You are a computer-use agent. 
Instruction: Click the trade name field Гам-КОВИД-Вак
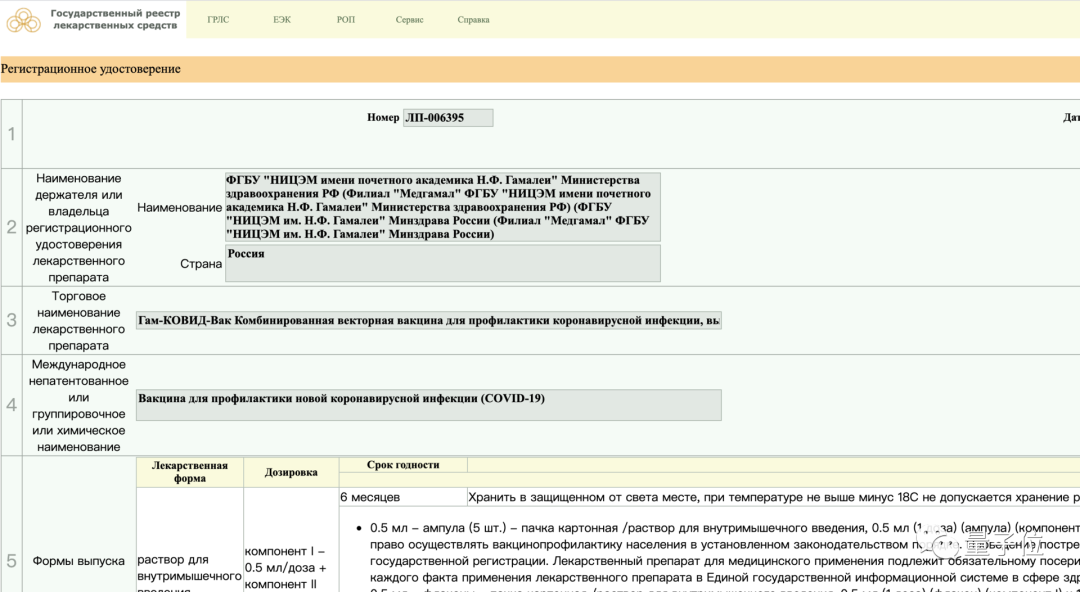coord(428,320)
